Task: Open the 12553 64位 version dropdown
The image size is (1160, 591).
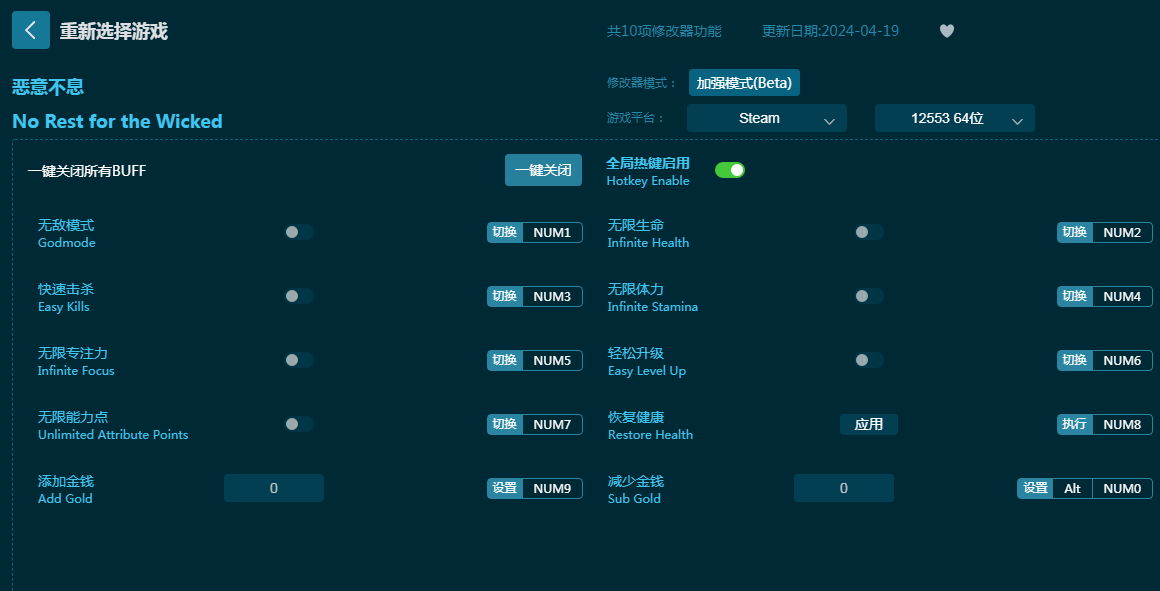Action: 954,118
